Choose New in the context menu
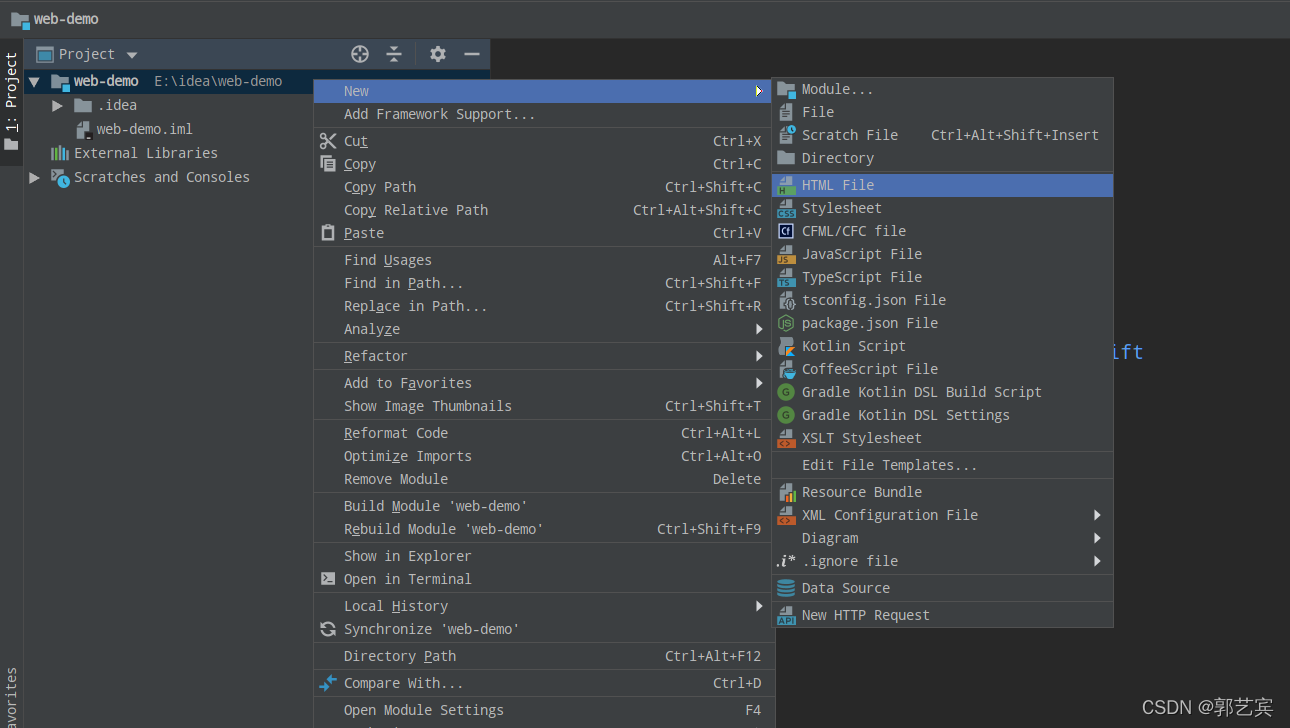 542,91
